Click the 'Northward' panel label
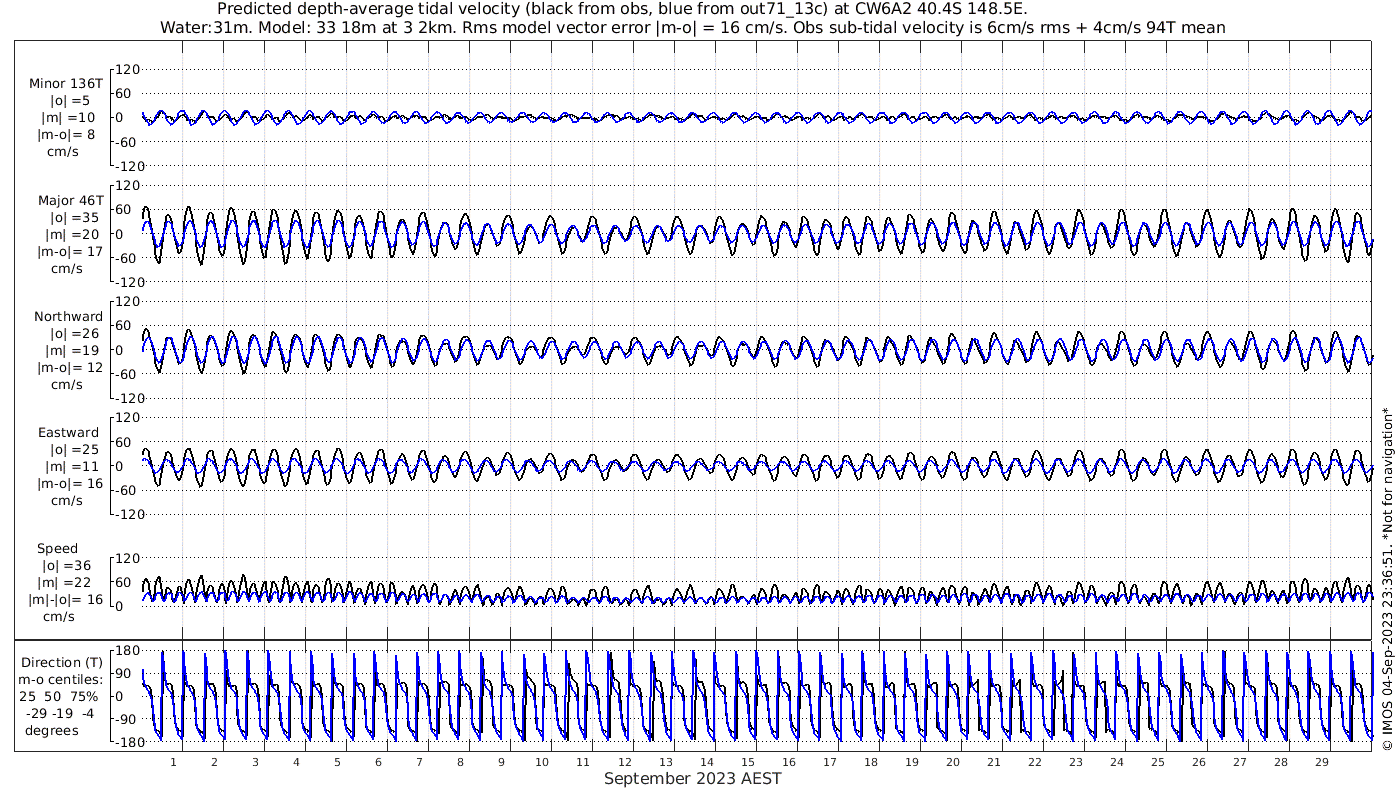Viewport: 1400px width, 800px height. [68, 316]
